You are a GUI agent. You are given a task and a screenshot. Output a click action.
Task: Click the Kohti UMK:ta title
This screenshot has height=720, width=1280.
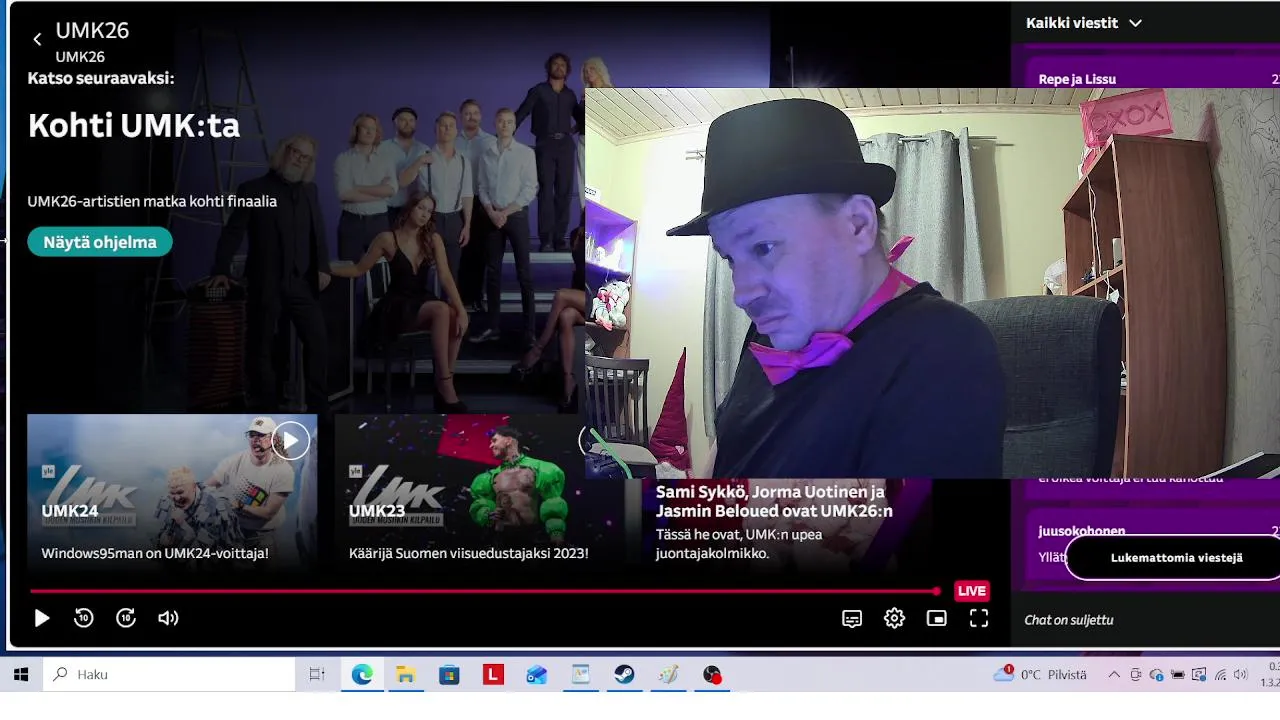tap(134, 126)
